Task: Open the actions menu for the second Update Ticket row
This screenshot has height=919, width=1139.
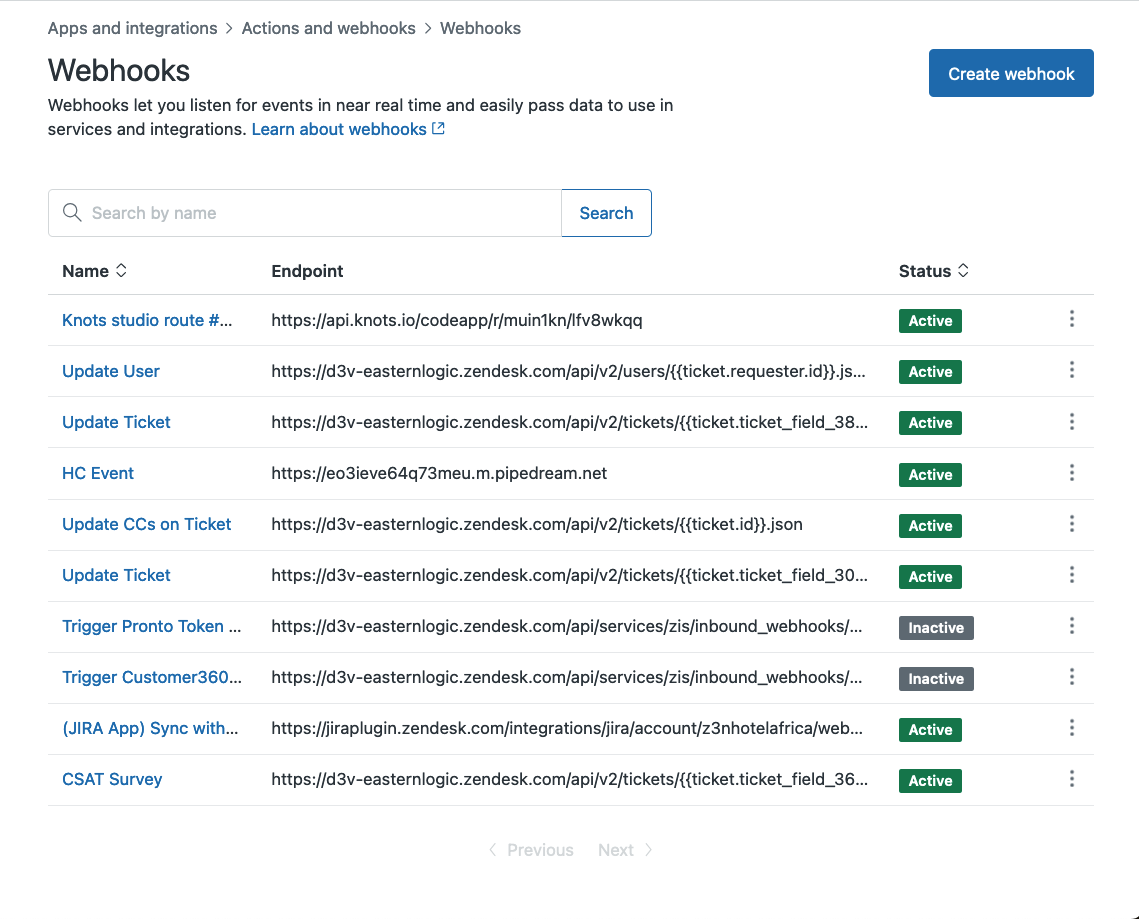Action: 1071,575
